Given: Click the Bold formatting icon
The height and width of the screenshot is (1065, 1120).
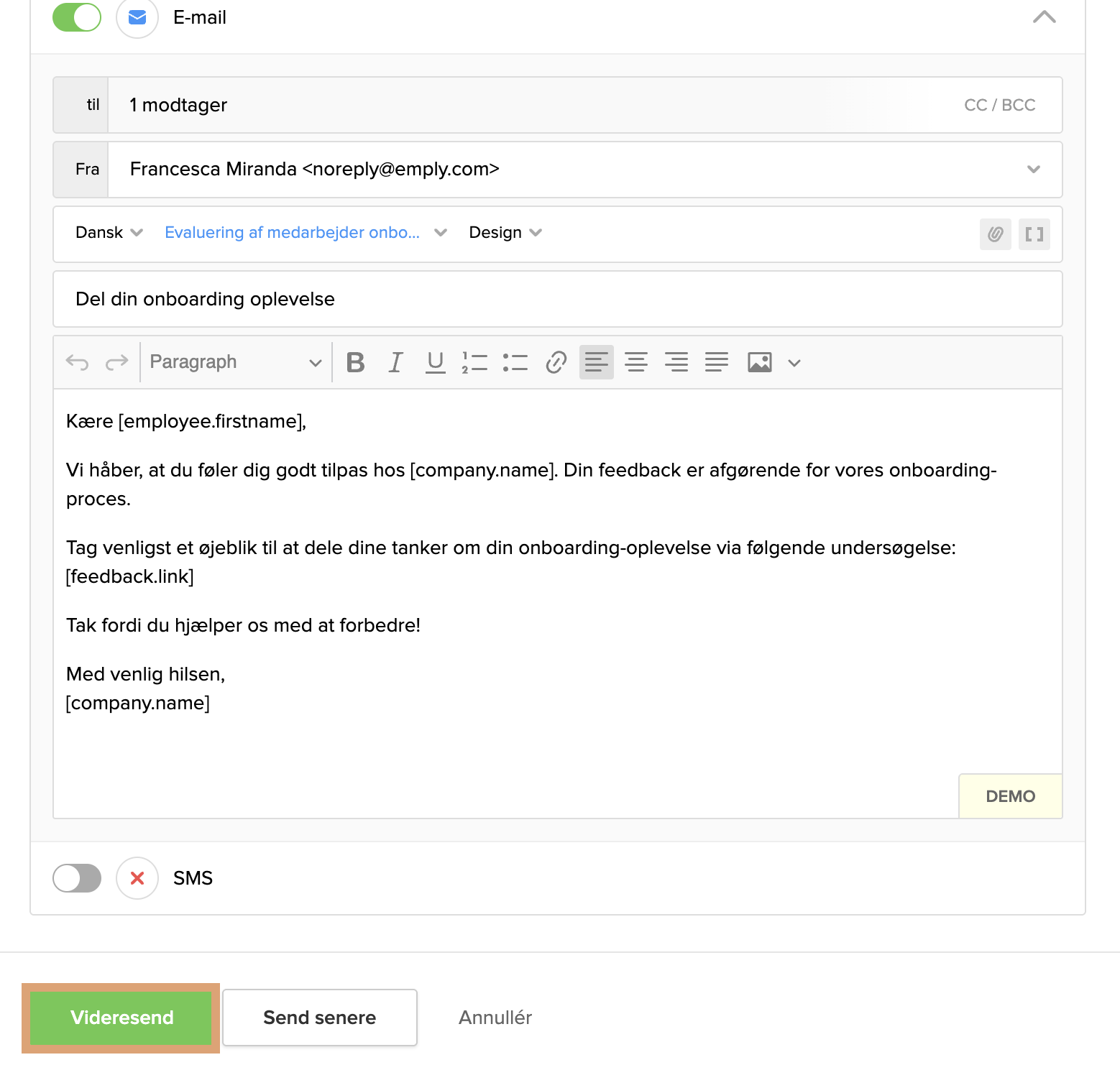Looking at the screenshot, I should click(355, 362).
